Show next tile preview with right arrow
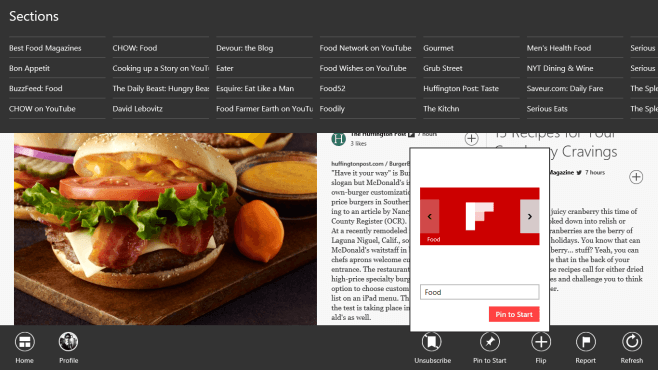Viewport: 658px width, 370px height. tap(530, 216)
